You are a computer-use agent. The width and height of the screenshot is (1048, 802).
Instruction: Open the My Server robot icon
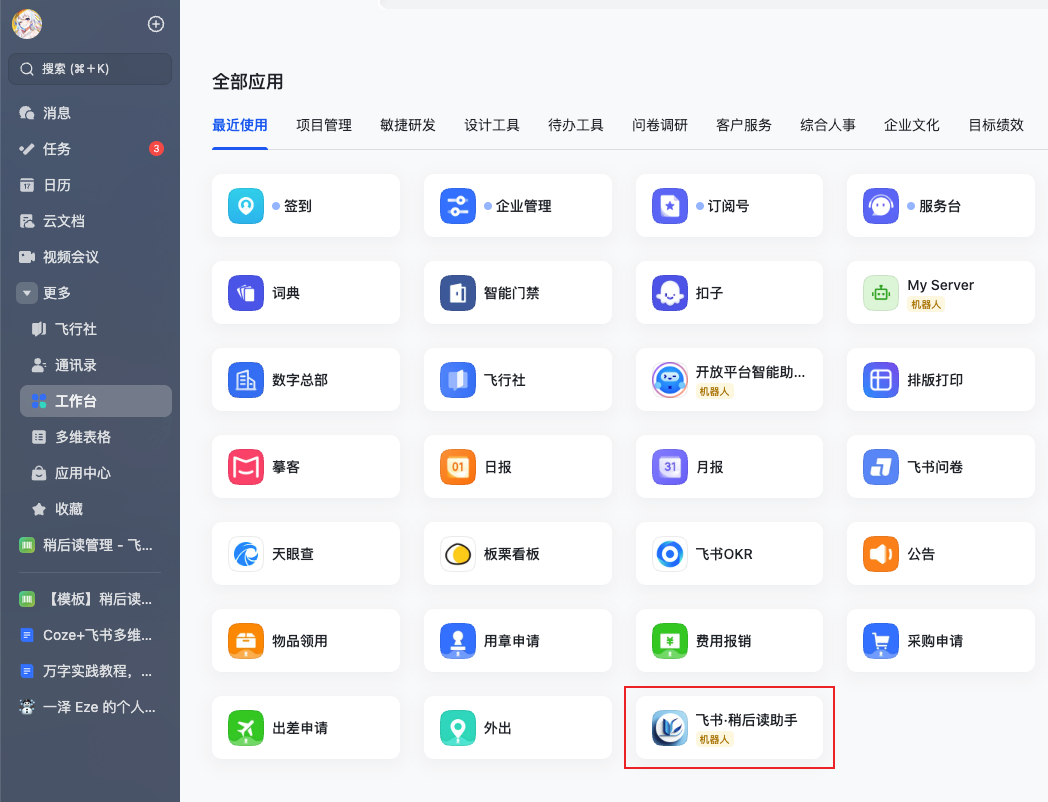pos(880,293)
